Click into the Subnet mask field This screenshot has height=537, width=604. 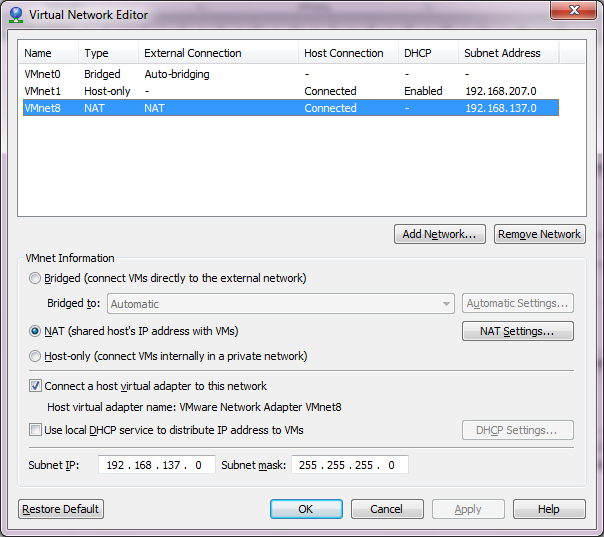point(350,465)
